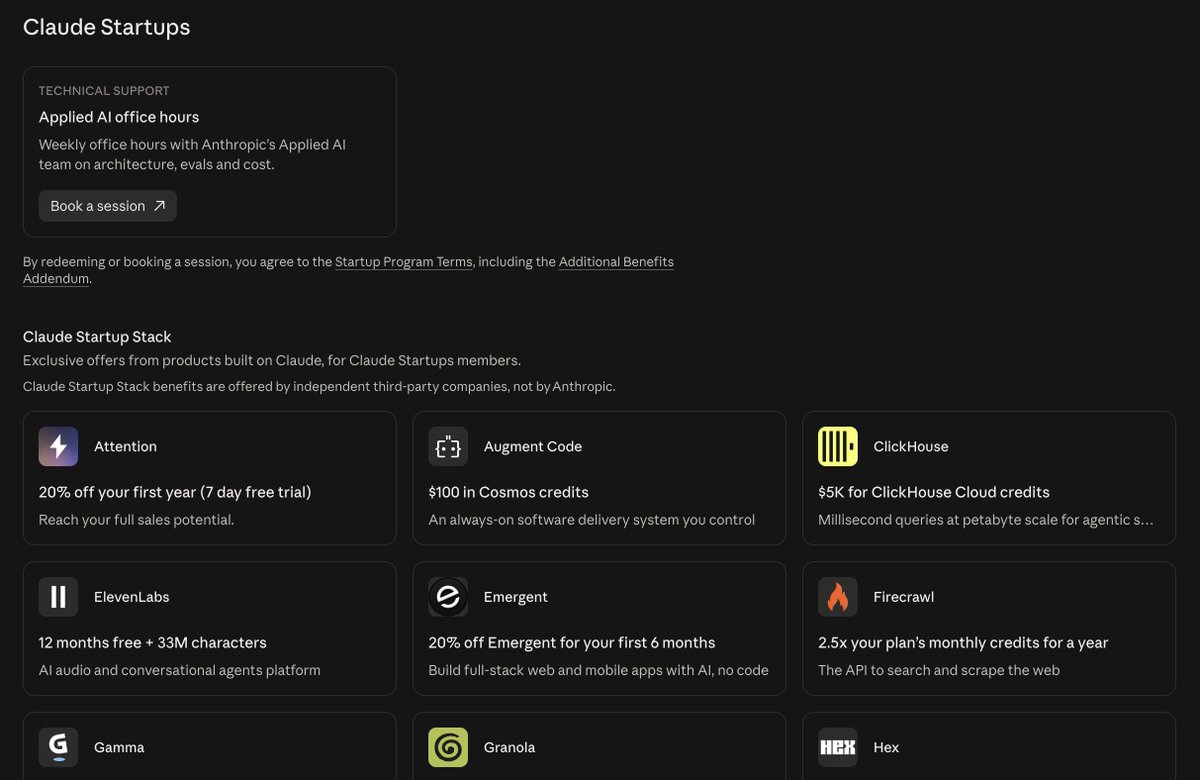Viewport: 1200px width, 780px height.
Task: Click "An always-on software delivery system" description
Action: (592, 520)
